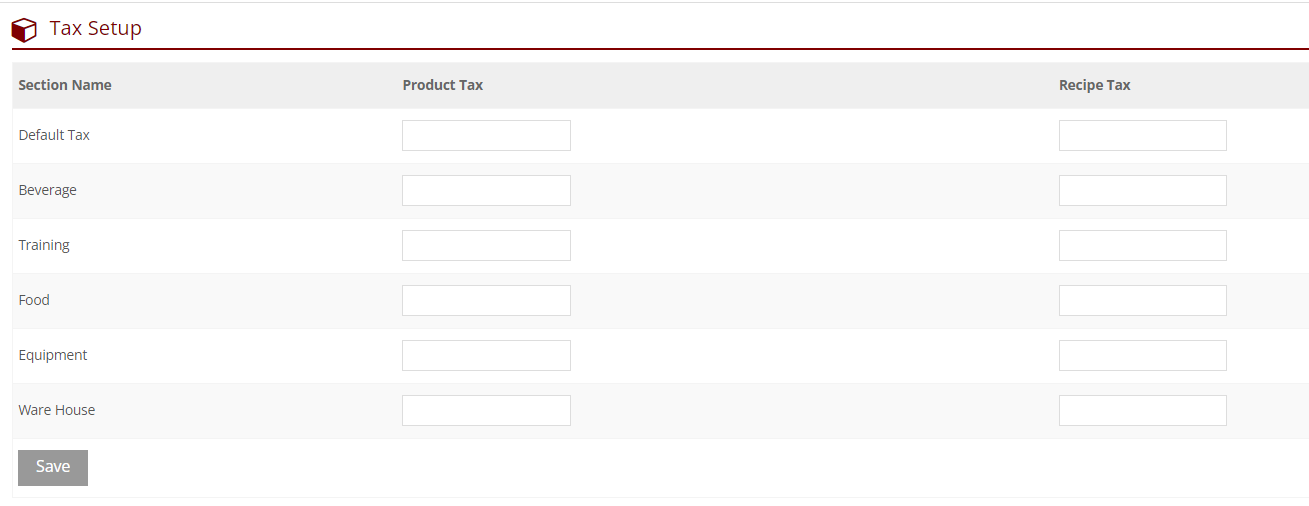The image size is (1309, 506).
Task: Click the Training product tax field
Action: [x=486, y=246]
